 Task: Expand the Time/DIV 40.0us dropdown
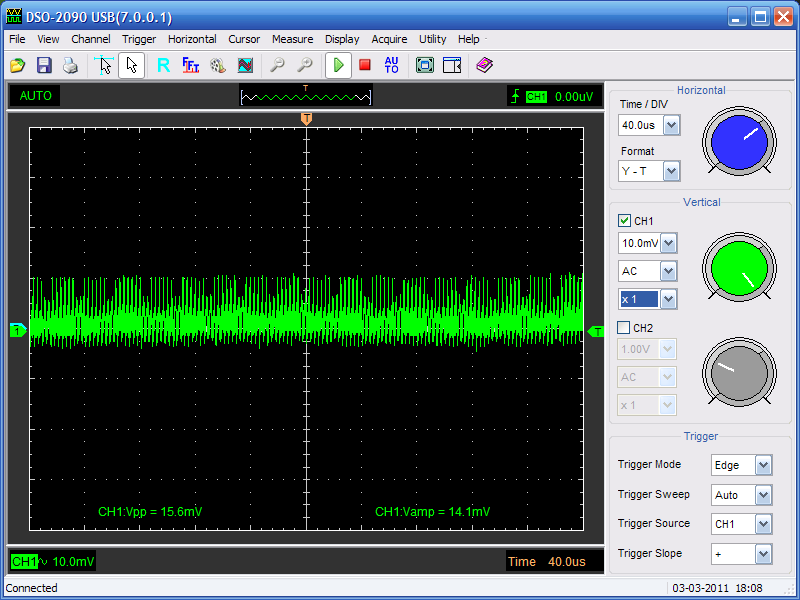pyautogui.click(x=671, y=126)
